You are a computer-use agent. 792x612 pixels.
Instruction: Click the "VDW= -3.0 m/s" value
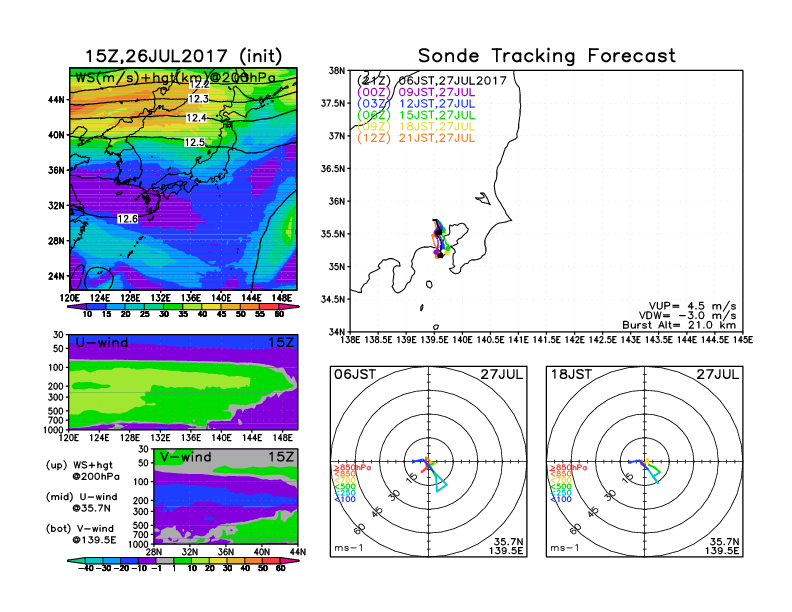pos(687,316)
